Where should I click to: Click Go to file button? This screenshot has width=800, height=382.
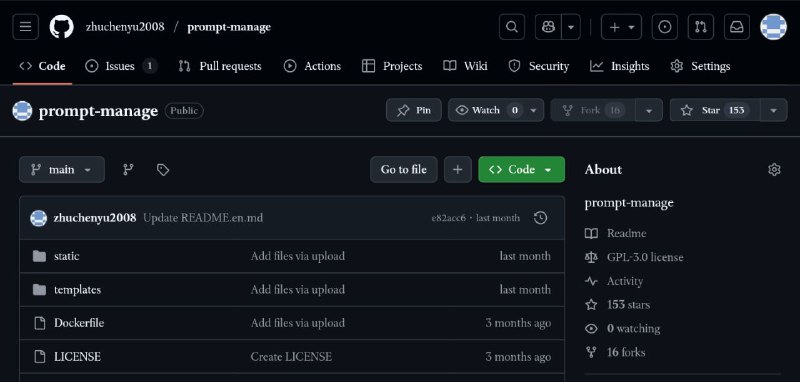click(x=404, y=169)
